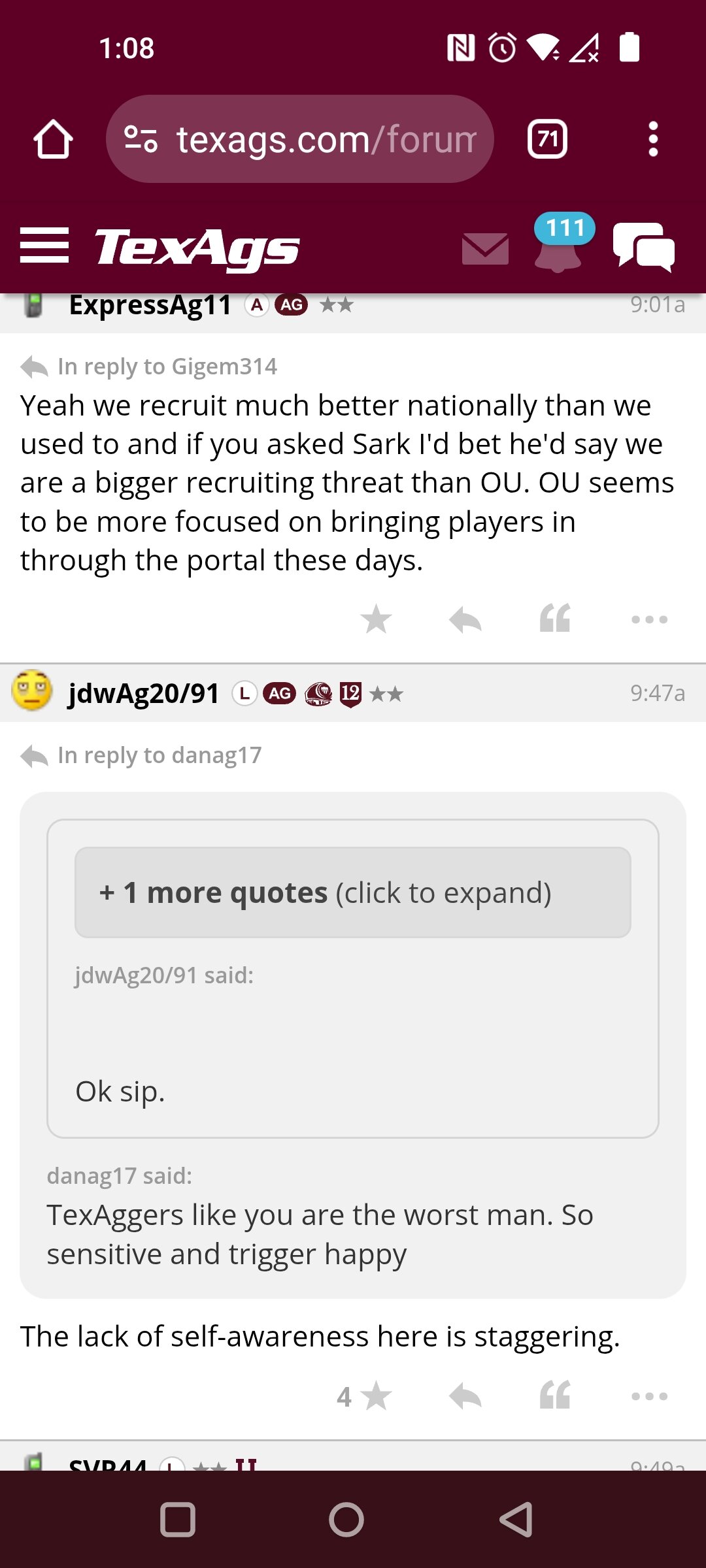
Task: Quote ExpressAg11's post
Action: tap(555, 618)
